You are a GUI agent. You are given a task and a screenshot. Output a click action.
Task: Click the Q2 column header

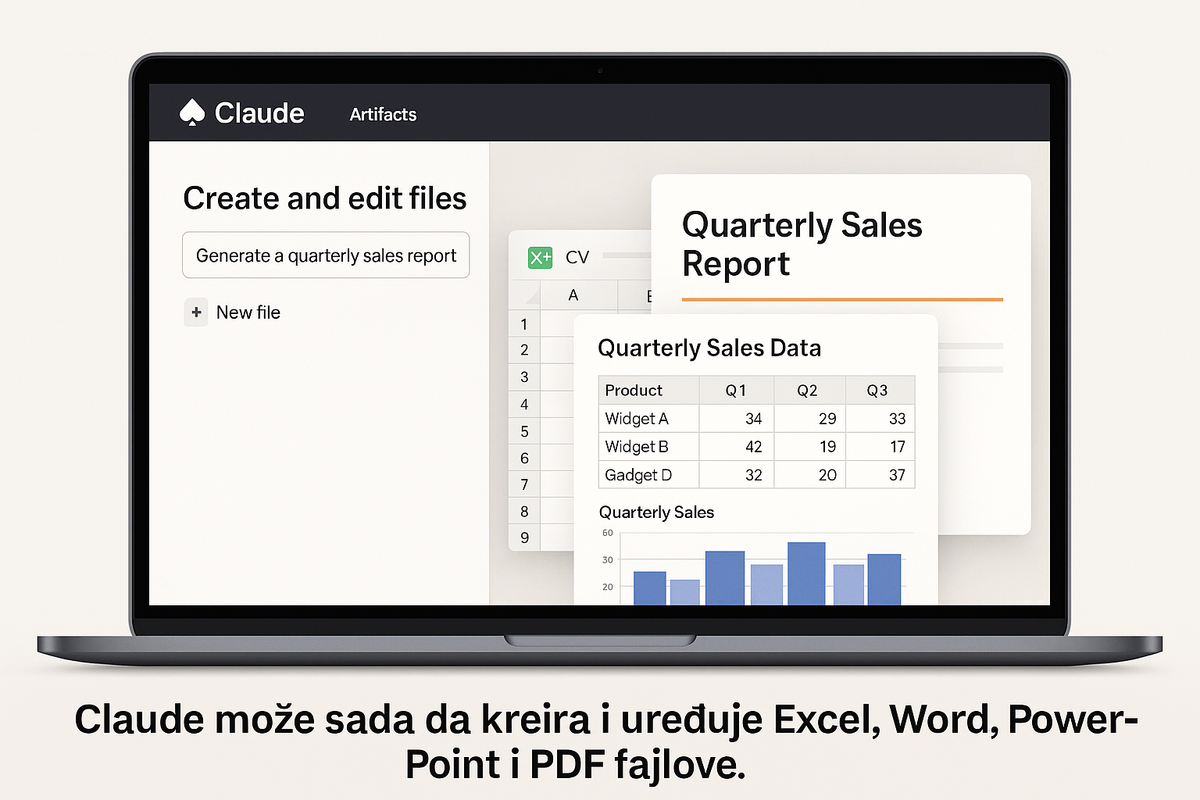(x=808, y=390)
